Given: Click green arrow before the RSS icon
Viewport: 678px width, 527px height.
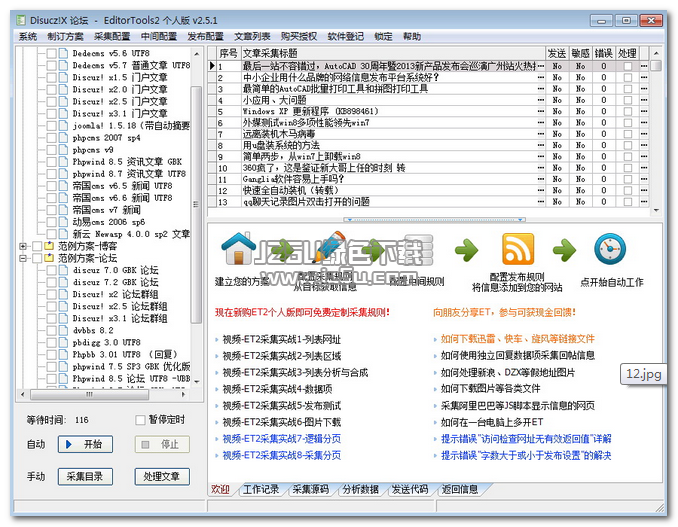Looking at the screenshot, I should (467, 250).
